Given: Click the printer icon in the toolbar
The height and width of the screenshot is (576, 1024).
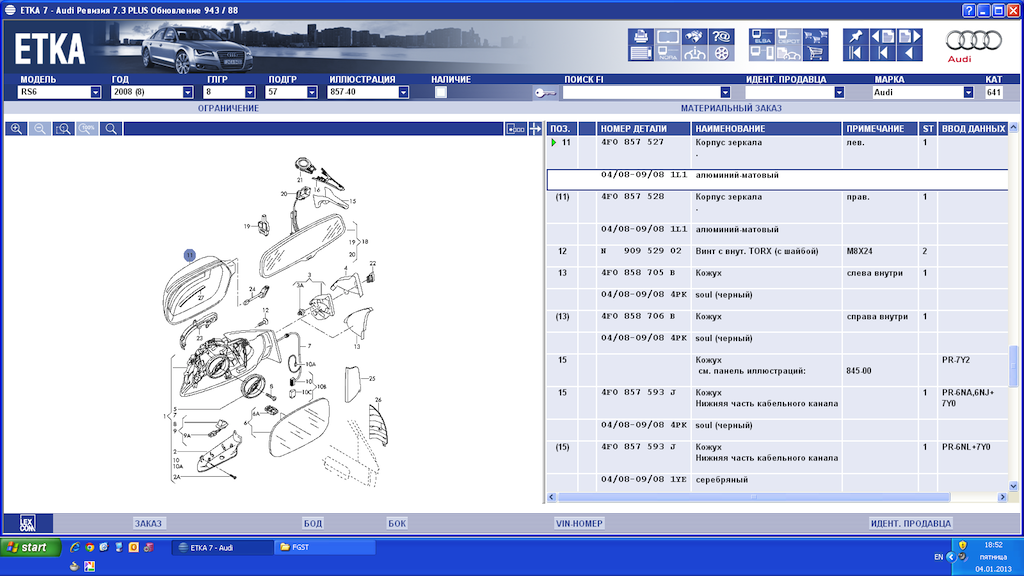Looking at the screenshot, I should point(641,36).
